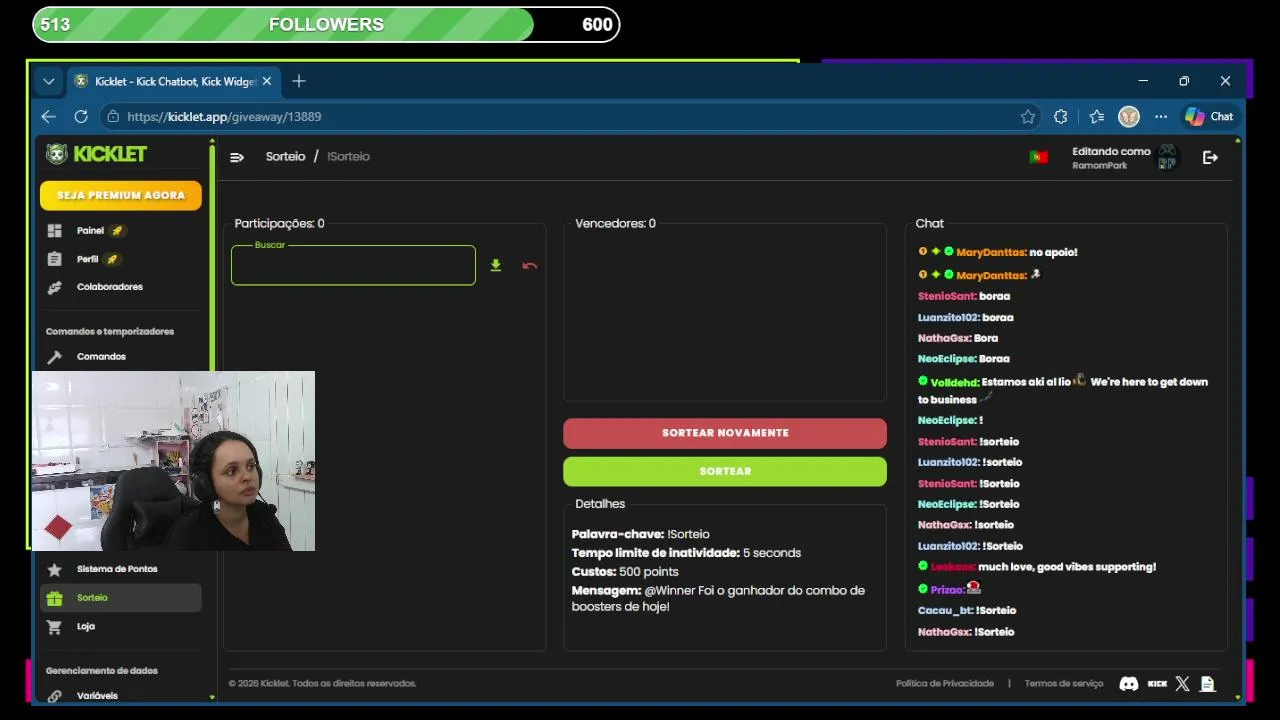Screen dimensions: 1280x720
Task: Click the green SORTEAR button
Action: click(725, 471)
